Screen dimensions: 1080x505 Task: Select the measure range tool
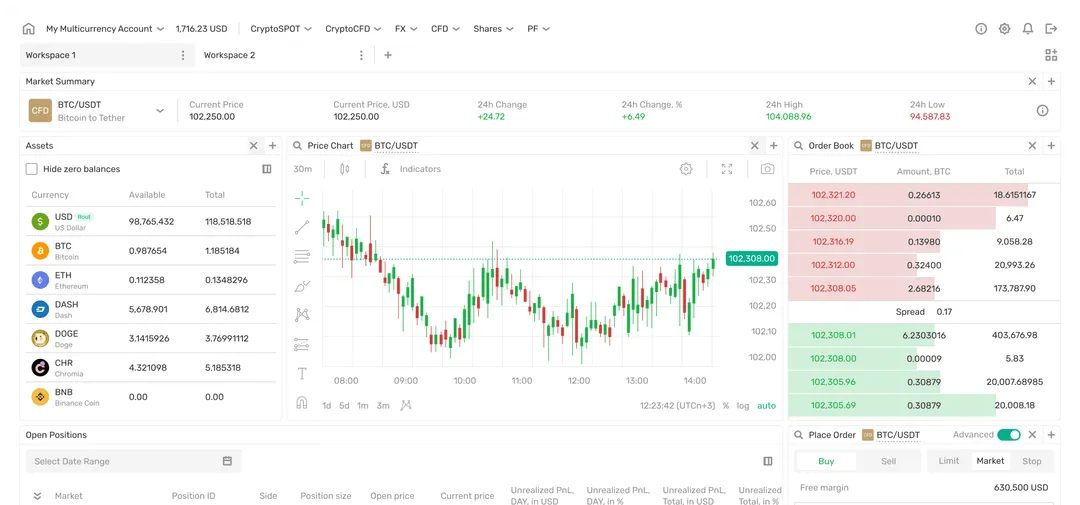pyautogui.click(x=302, y=344)
